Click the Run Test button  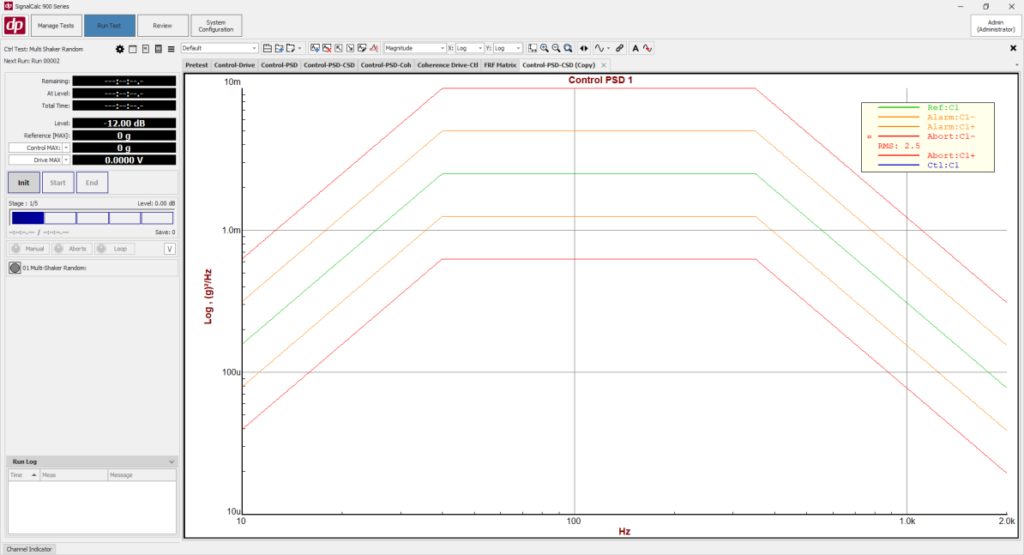pyautogui.click(x=109, y=25)
